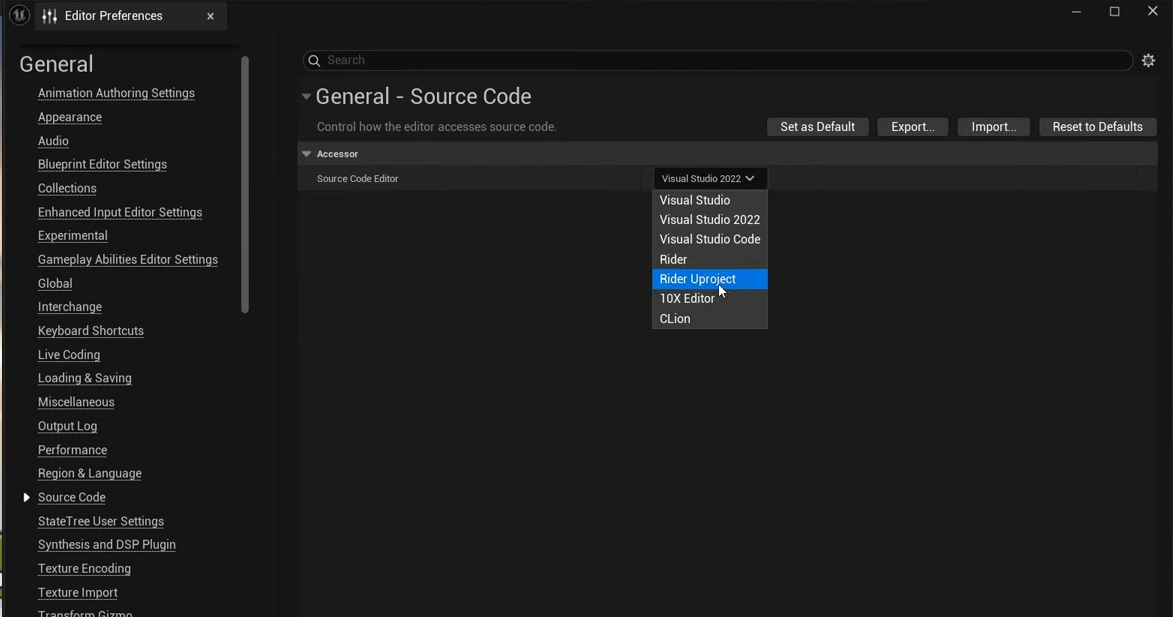Screen dimensions: 1173x617
Task: Go to Texture Encoding settings
Action: (85, 569)
